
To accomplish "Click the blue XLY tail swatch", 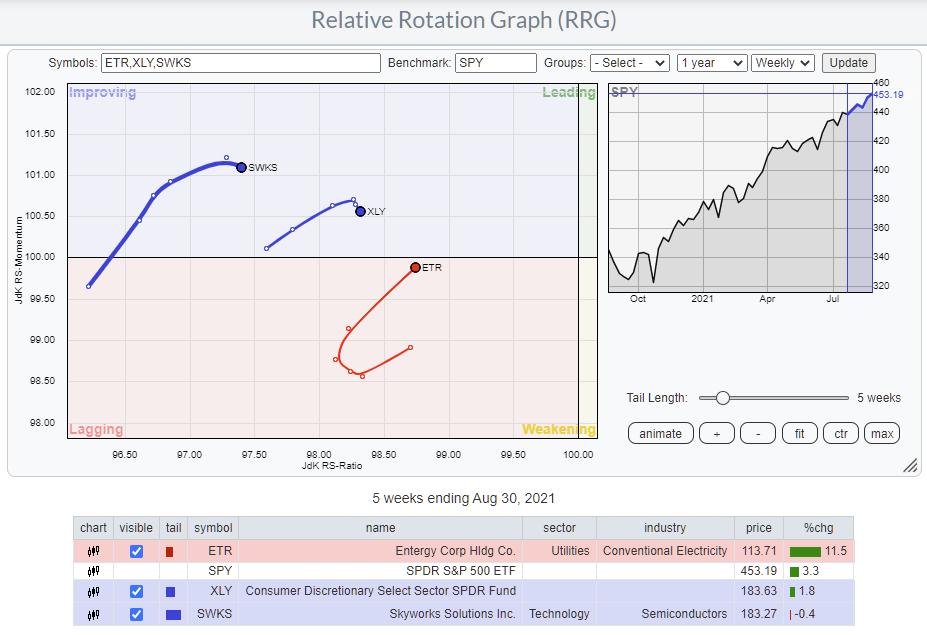I will tap(170, 592).
